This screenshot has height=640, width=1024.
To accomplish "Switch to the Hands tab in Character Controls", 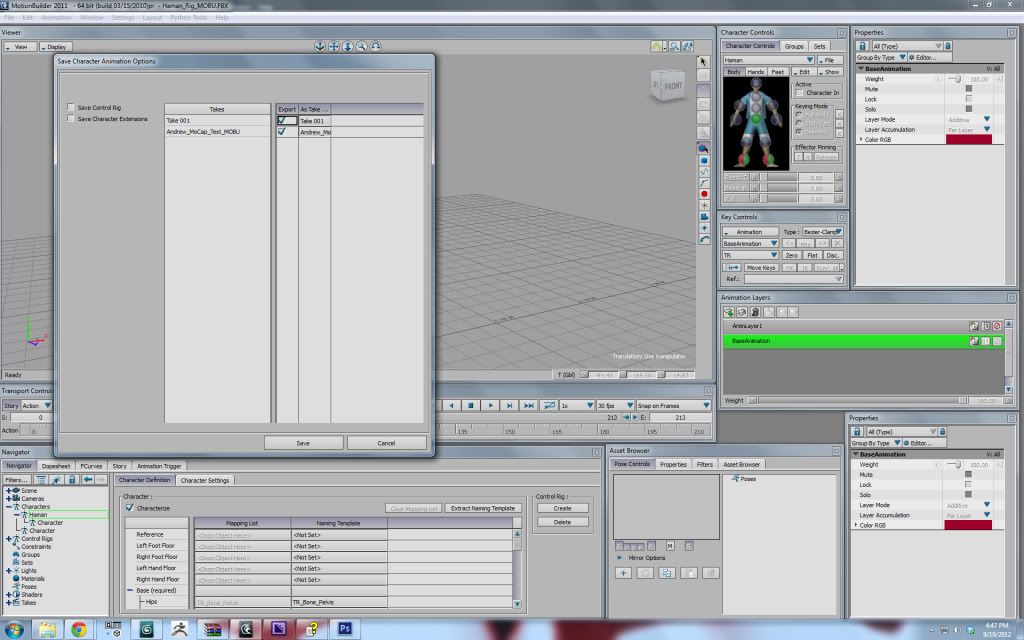I will click(x=756, y=72).
